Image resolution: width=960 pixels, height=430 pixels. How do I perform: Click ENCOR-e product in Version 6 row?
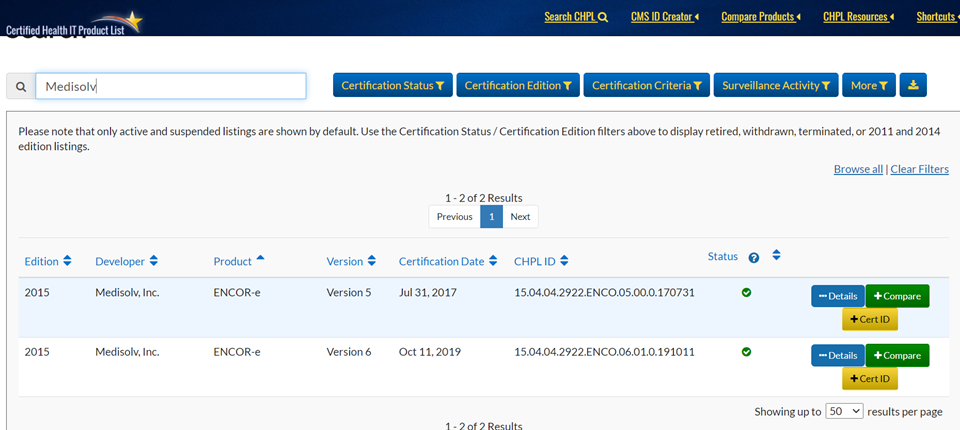coord(237,352)
